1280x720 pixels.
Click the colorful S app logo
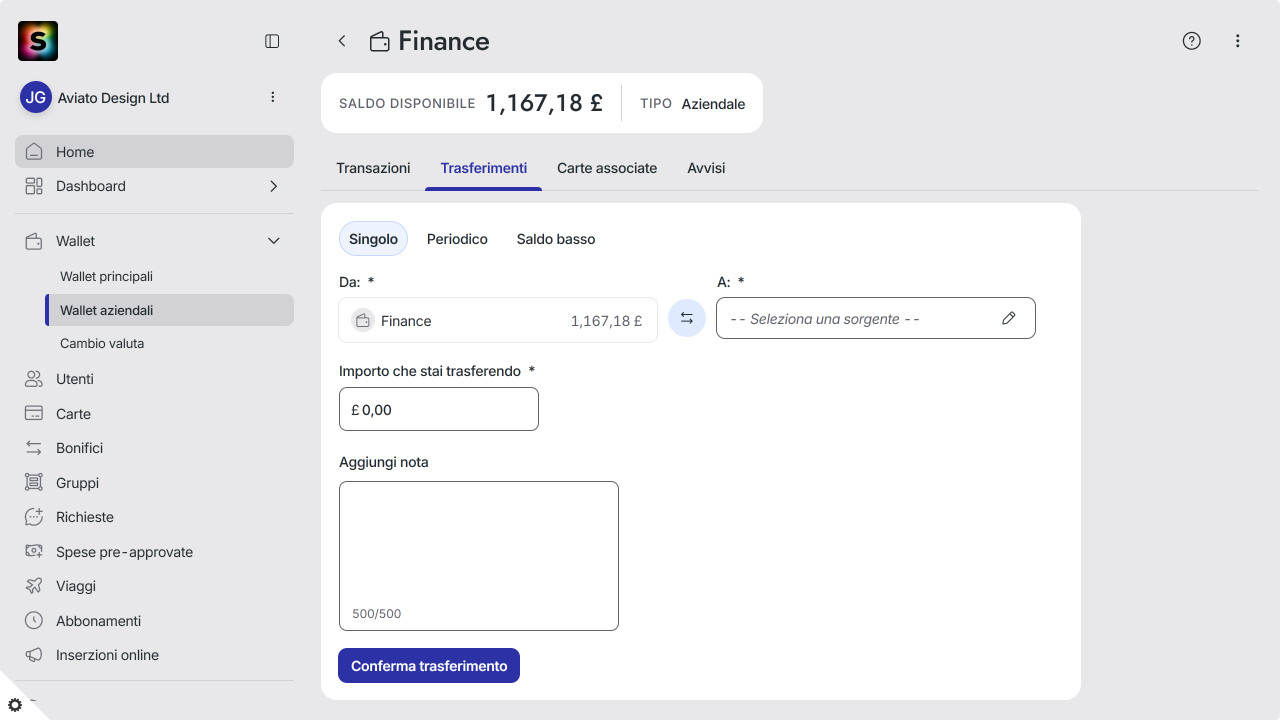pyautogui.click(x=38, y=41)
